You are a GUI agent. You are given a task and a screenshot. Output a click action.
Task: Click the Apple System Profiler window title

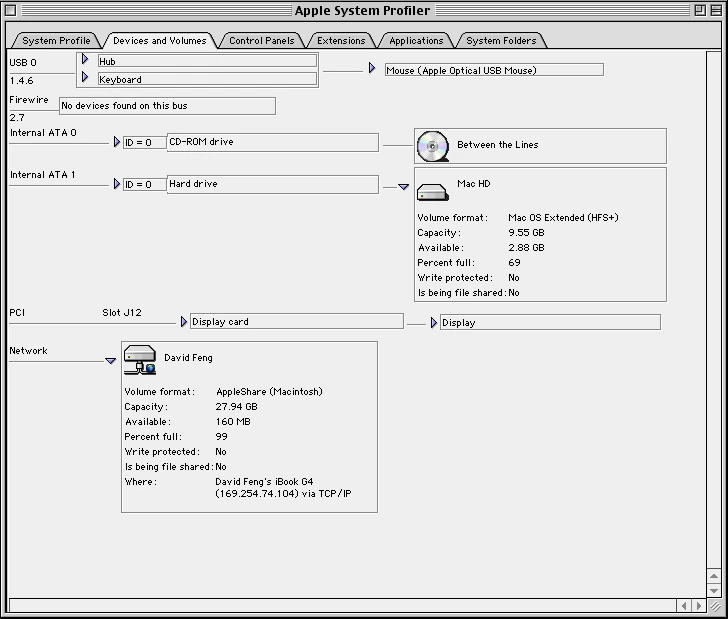362,10
